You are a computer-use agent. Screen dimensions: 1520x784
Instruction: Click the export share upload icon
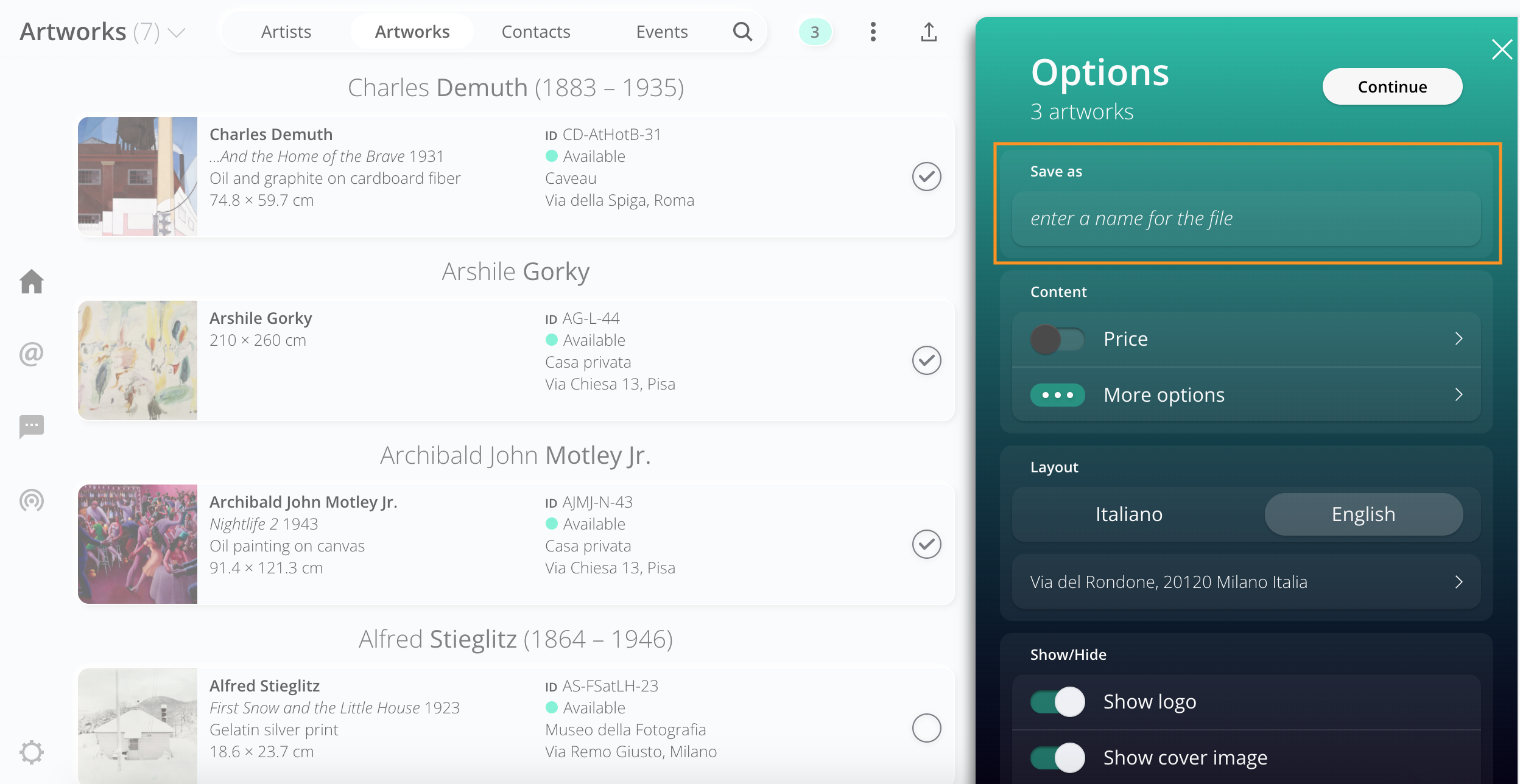929,32
